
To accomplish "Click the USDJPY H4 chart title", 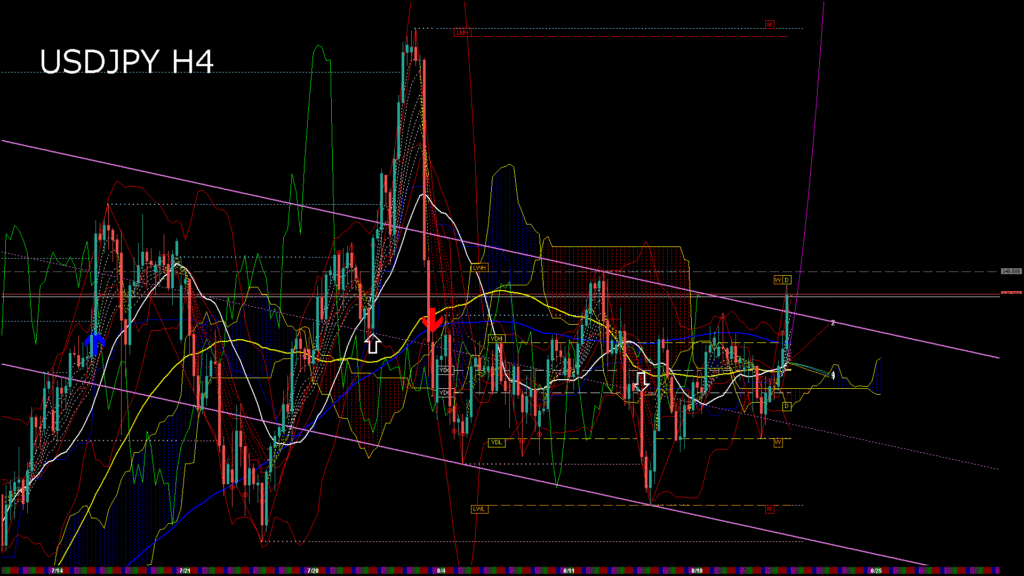I will click(x=126, y=62).
